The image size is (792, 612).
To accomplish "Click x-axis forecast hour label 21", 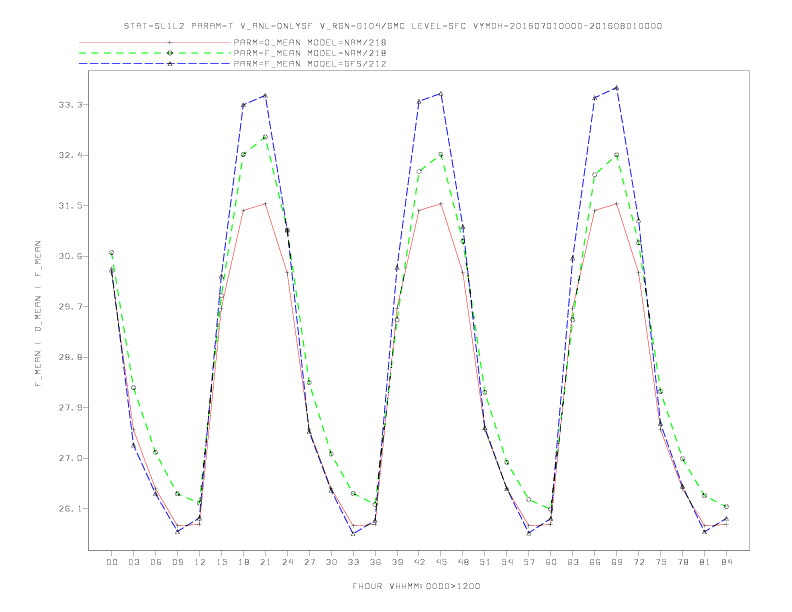I will click(x=265, y=562).
